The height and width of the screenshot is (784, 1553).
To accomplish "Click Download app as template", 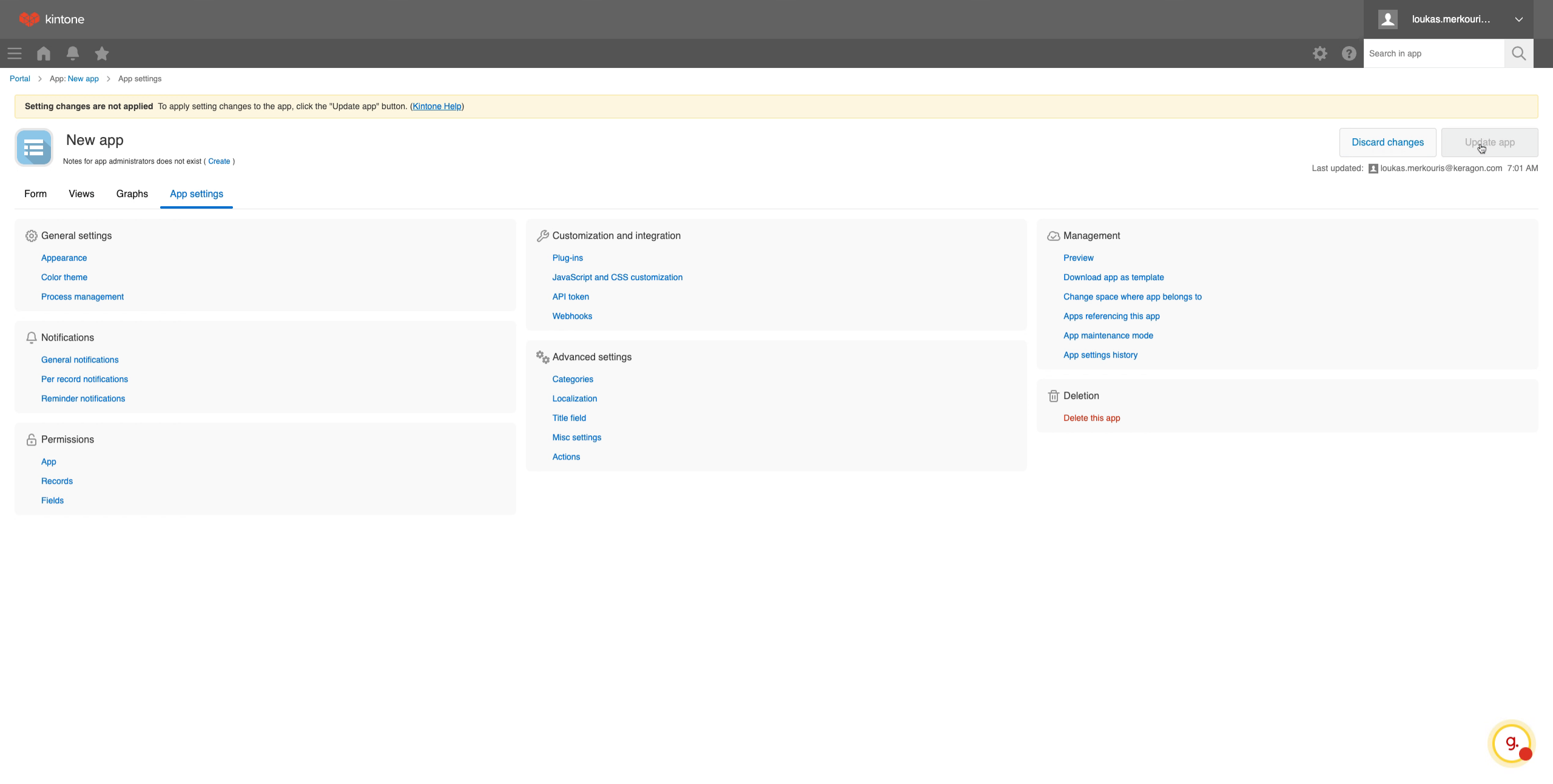I will pos(1114,277).
